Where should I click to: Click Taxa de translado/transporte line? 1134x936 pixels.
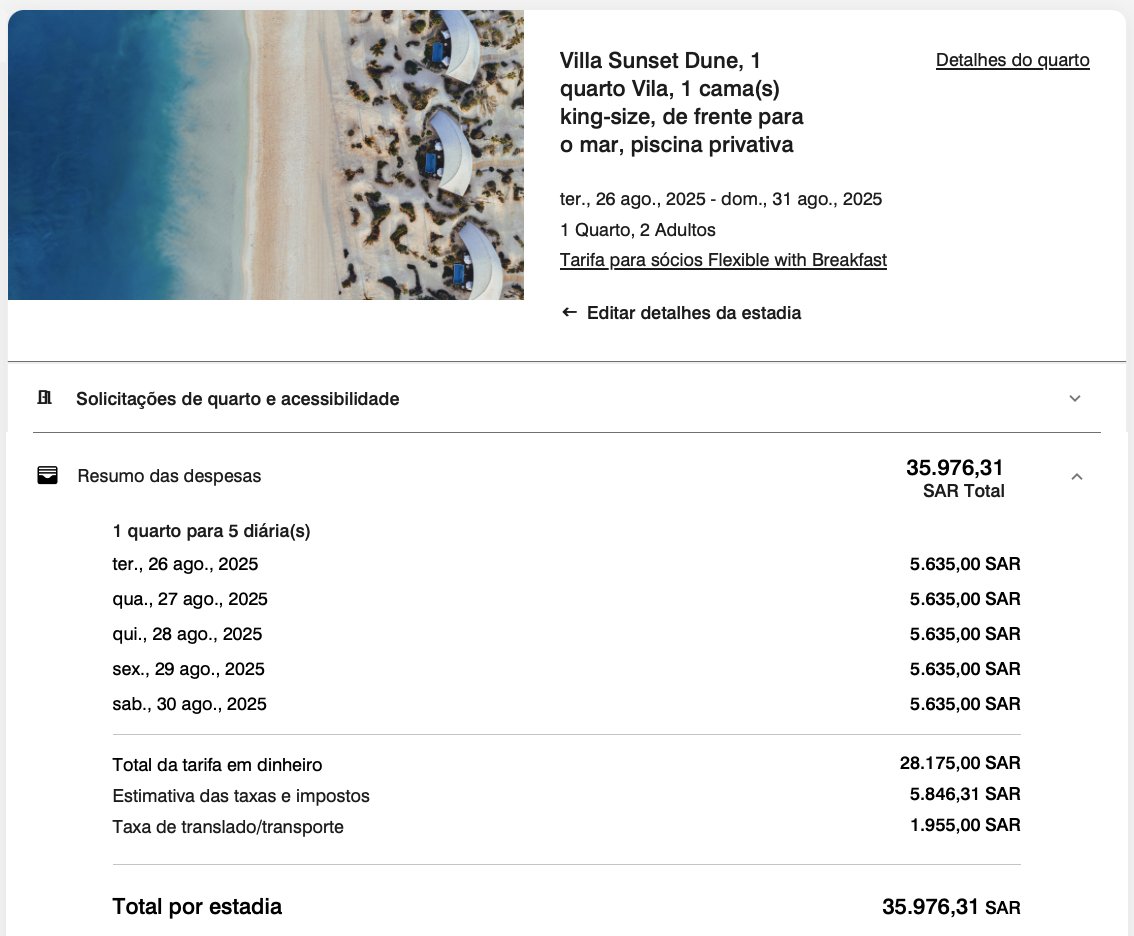click(566, 826)
